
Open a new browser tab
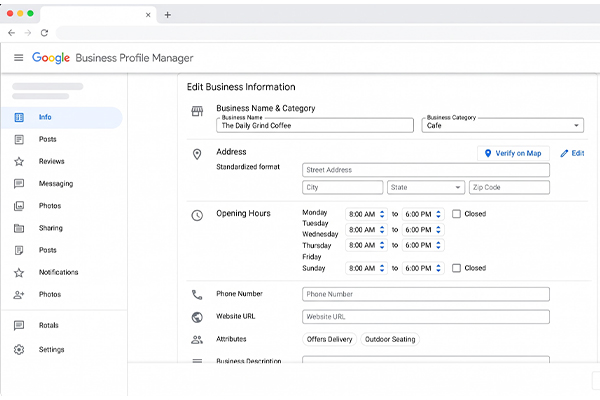point(167,15)
